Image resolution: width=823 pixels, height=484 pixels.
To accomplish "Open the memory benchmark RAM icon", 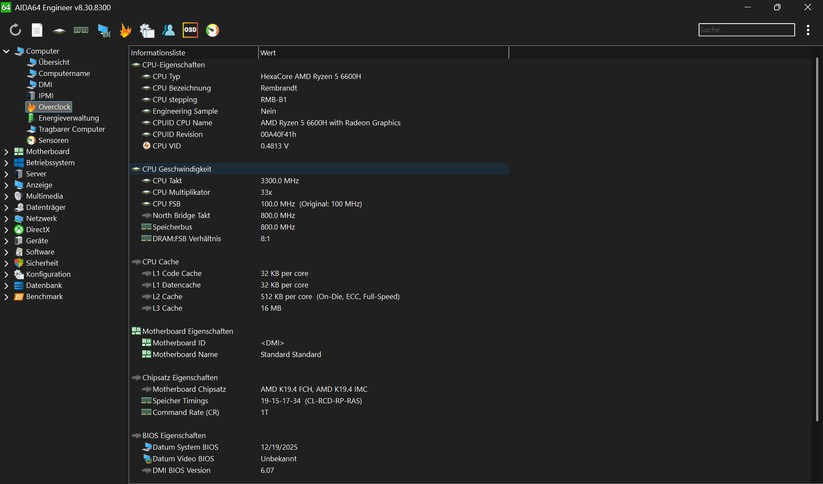I will tap(81, 30).
